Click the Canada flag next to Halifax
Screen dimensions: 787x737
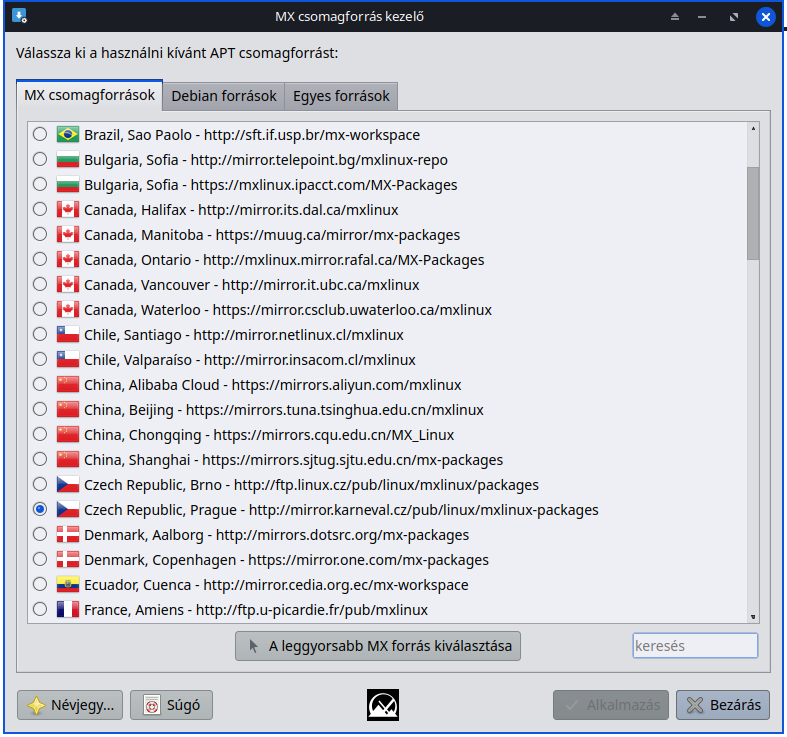pos(68,209)
